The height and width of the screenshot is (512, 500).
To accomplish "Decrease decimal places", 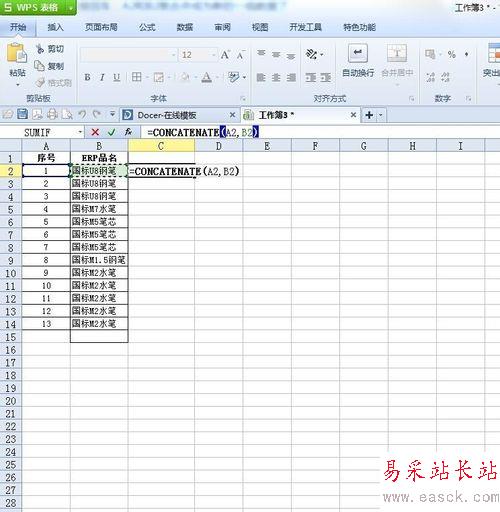I will click(x=445, y=78).
